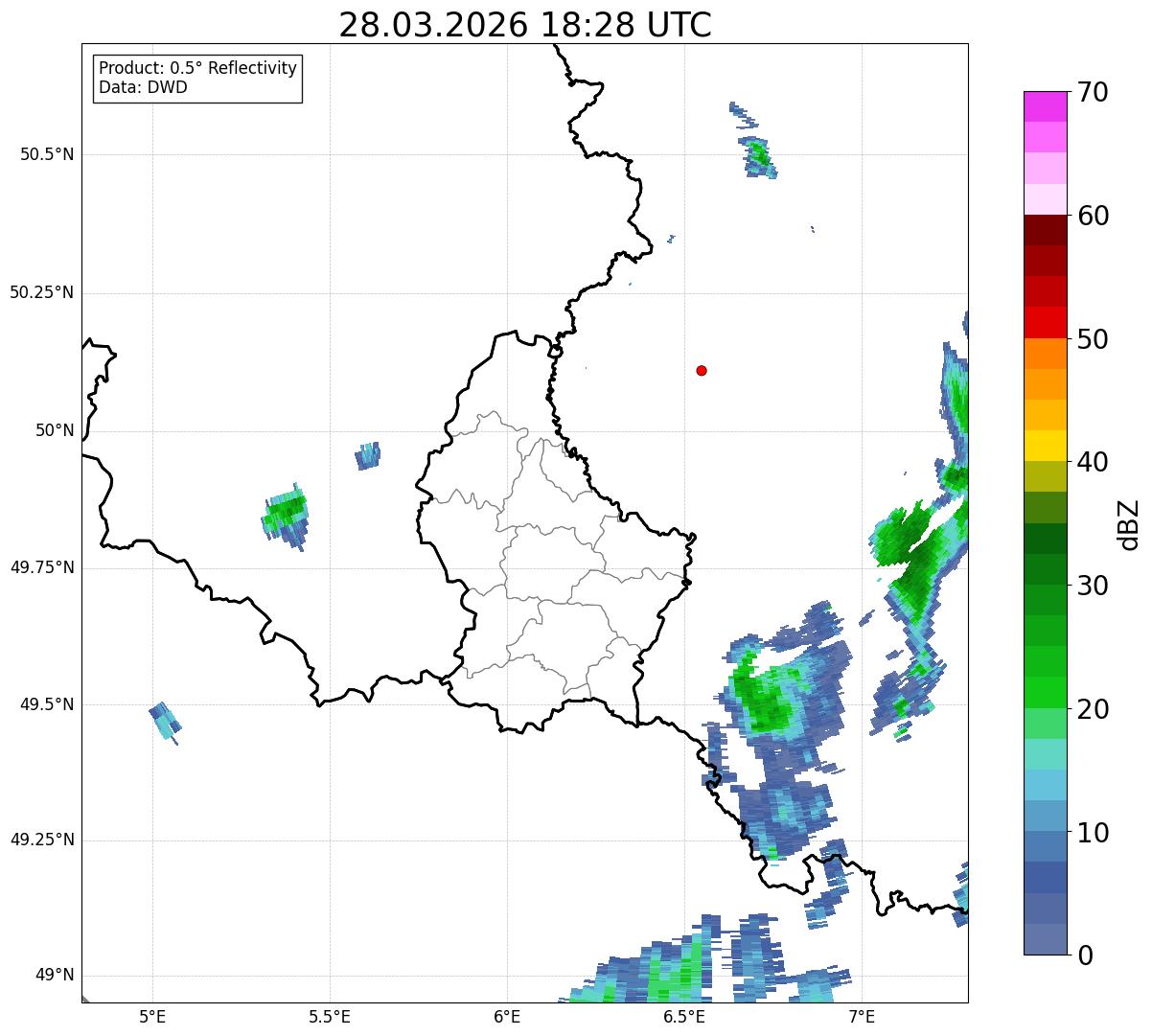Click the dBZ colorbar axis label
The height and width of the screenshot is (1036, 1152).
1128,524
